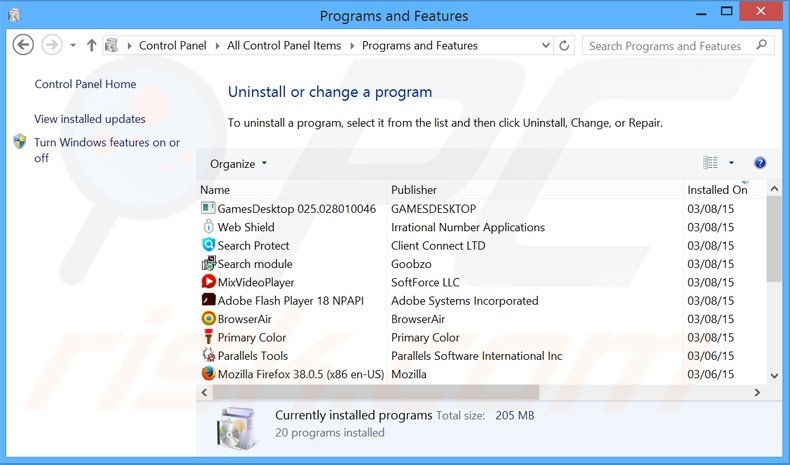Expand the chevron before Control Panel breadcrumb
The width and height of the screenshot is (790, 465).
(129, 46)
